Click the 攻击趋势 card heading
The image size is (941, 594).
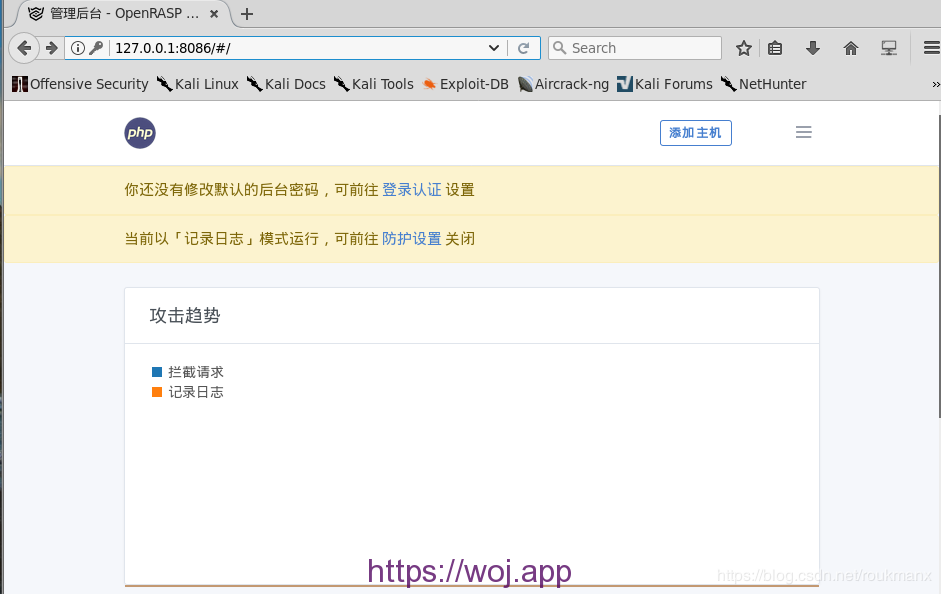click(x=185, y=316)
